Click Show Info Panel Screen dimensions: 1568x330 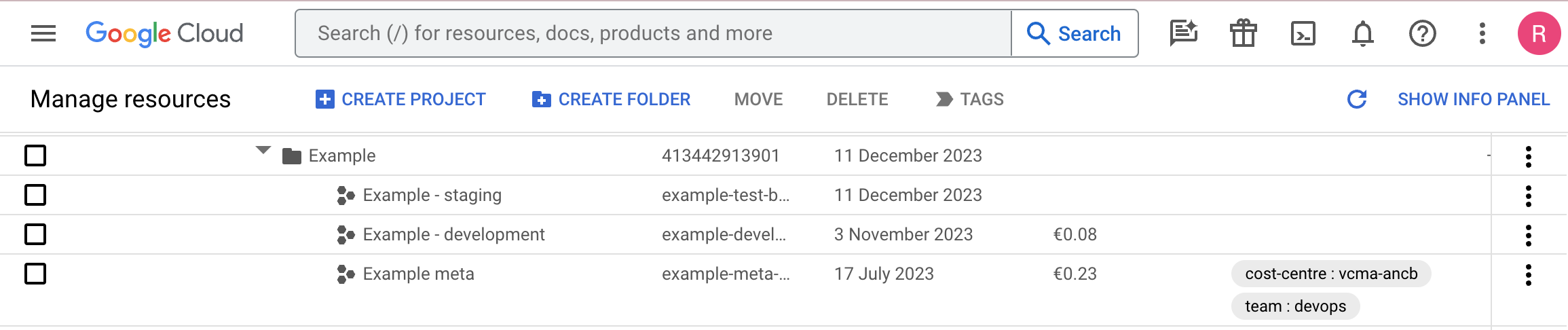[x=1473, y=99]
